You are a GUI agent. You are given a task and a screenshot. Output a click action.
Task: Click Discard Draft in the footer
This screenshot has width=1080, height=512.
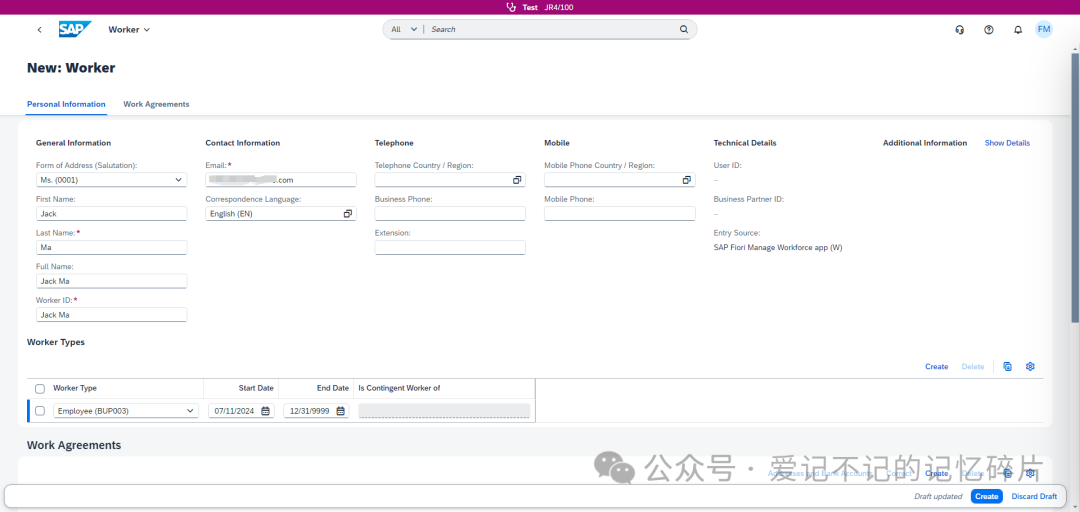[x=1034, y=496]
